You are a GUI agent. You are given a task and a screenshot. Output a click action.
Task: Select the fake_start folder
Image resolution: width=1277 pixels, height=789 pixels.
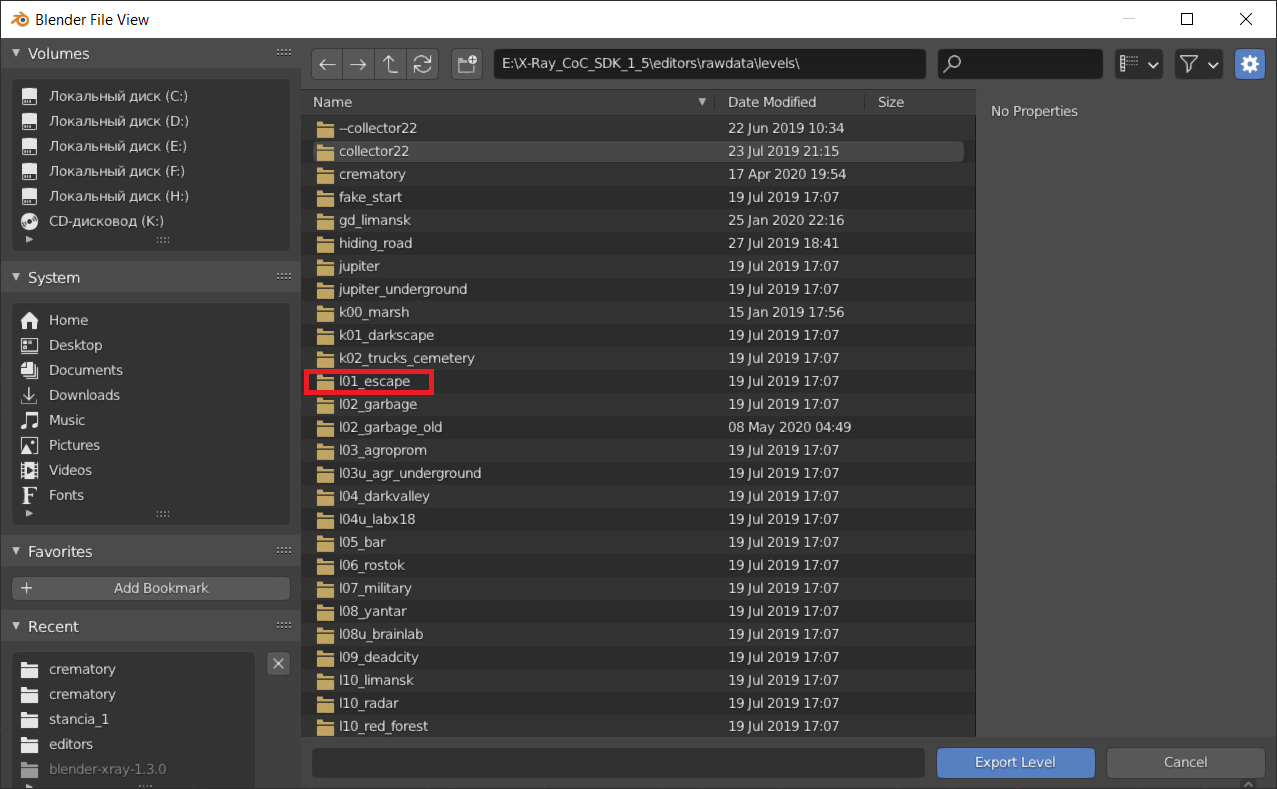tap(638, 197)
